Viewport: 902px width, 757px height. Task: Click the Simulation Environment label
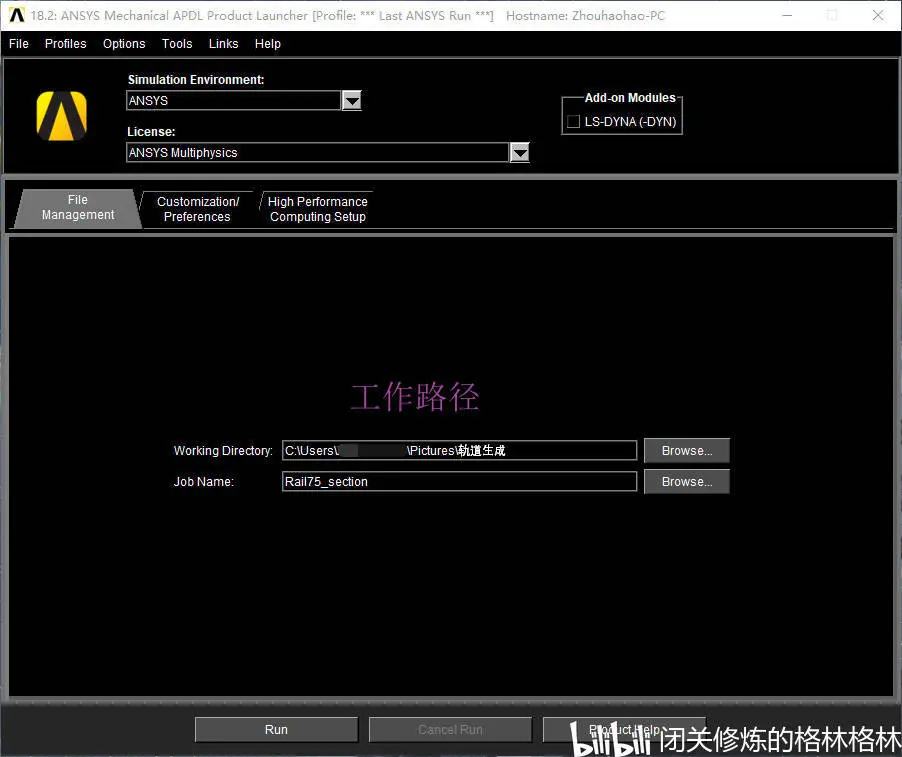tap(196, 80)
